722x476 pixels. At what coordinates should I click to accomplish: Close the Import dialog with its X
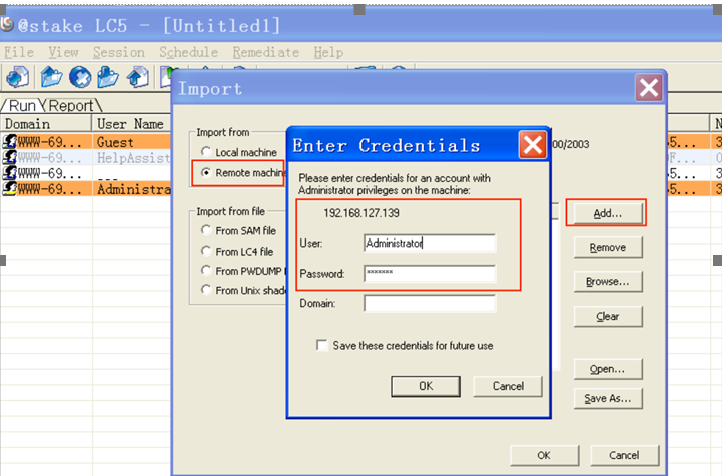pyautogui.click(x=649, y=87)
